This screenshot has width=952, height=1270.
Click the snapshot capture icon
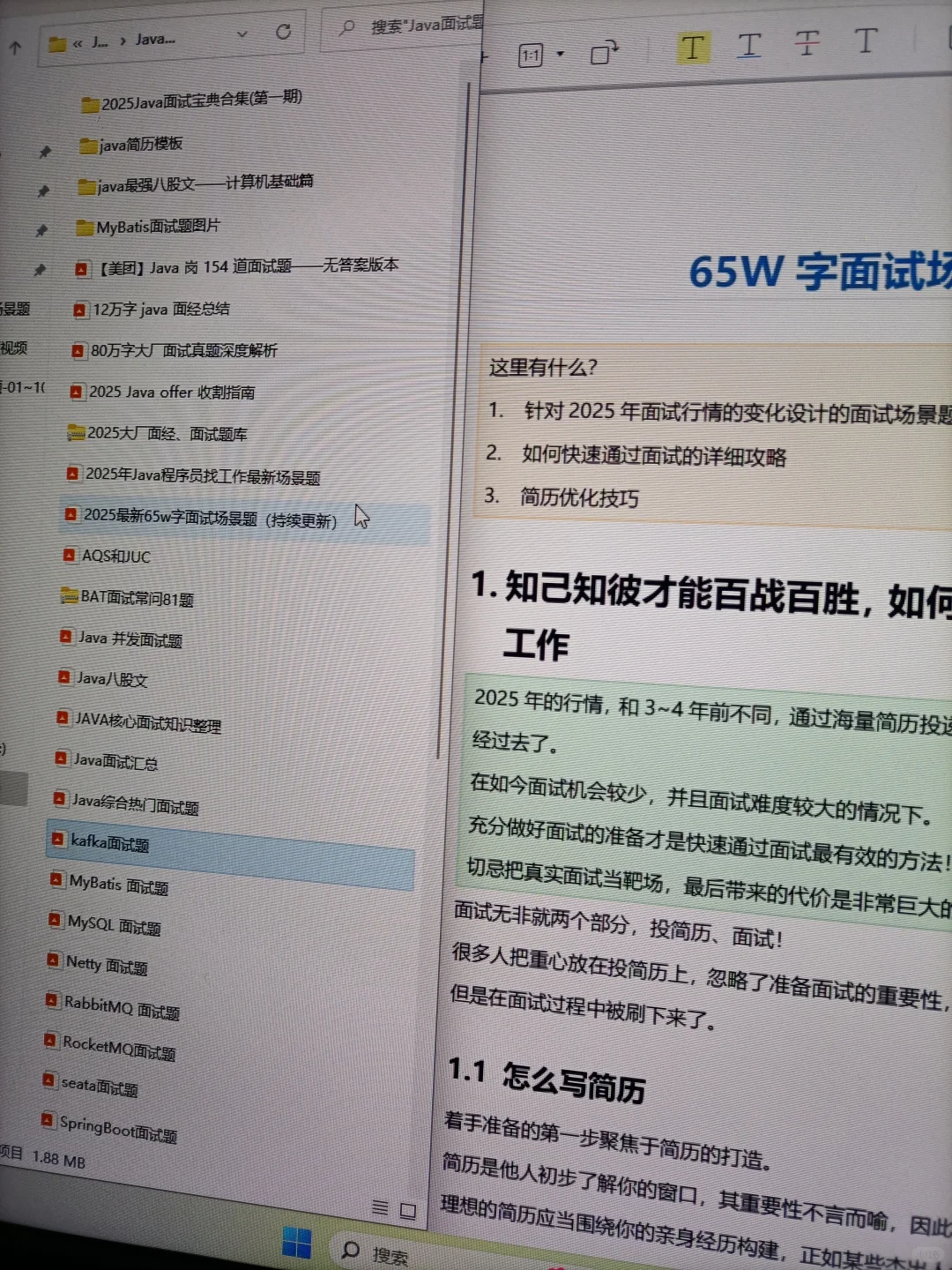click(603, 53)
